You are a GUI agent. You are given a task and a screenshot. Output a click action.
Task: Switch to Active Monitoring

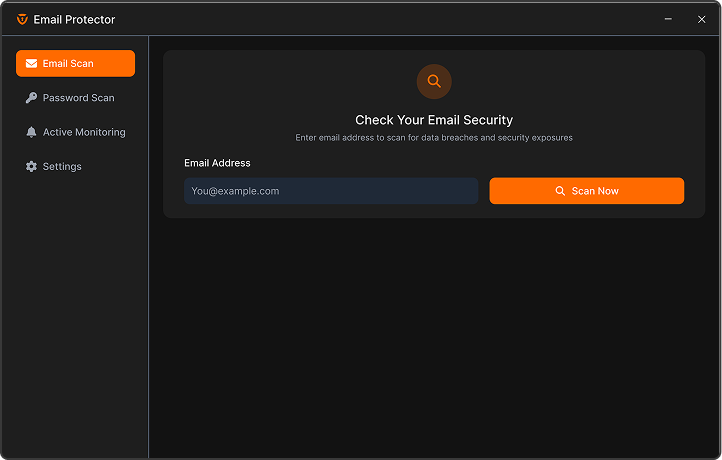coord(84,132)
